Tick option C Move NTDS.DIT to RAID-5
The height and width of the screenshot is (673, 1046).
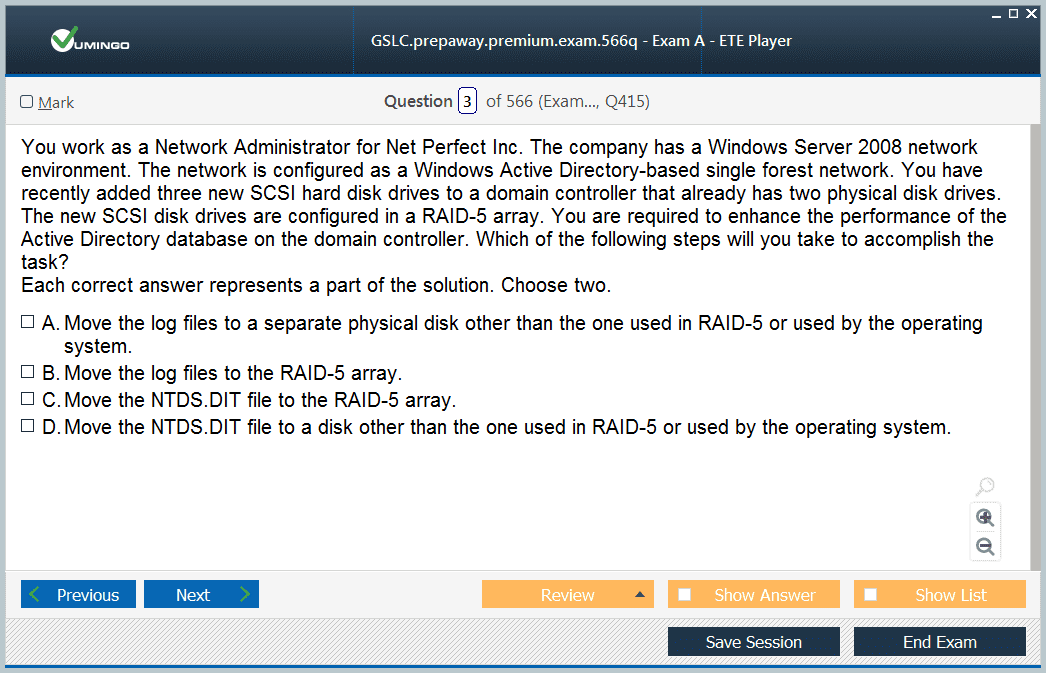[27, 399]
